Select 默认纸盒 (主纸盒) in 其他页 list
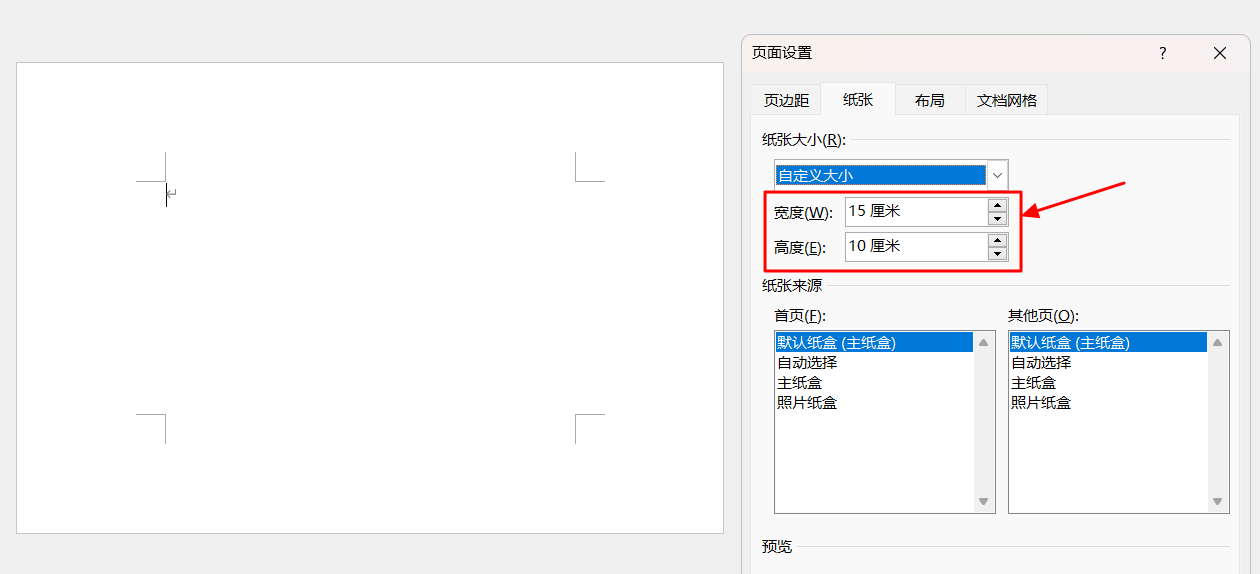The width and height of the screenshot is (1260, 574). coord(1108,342)
